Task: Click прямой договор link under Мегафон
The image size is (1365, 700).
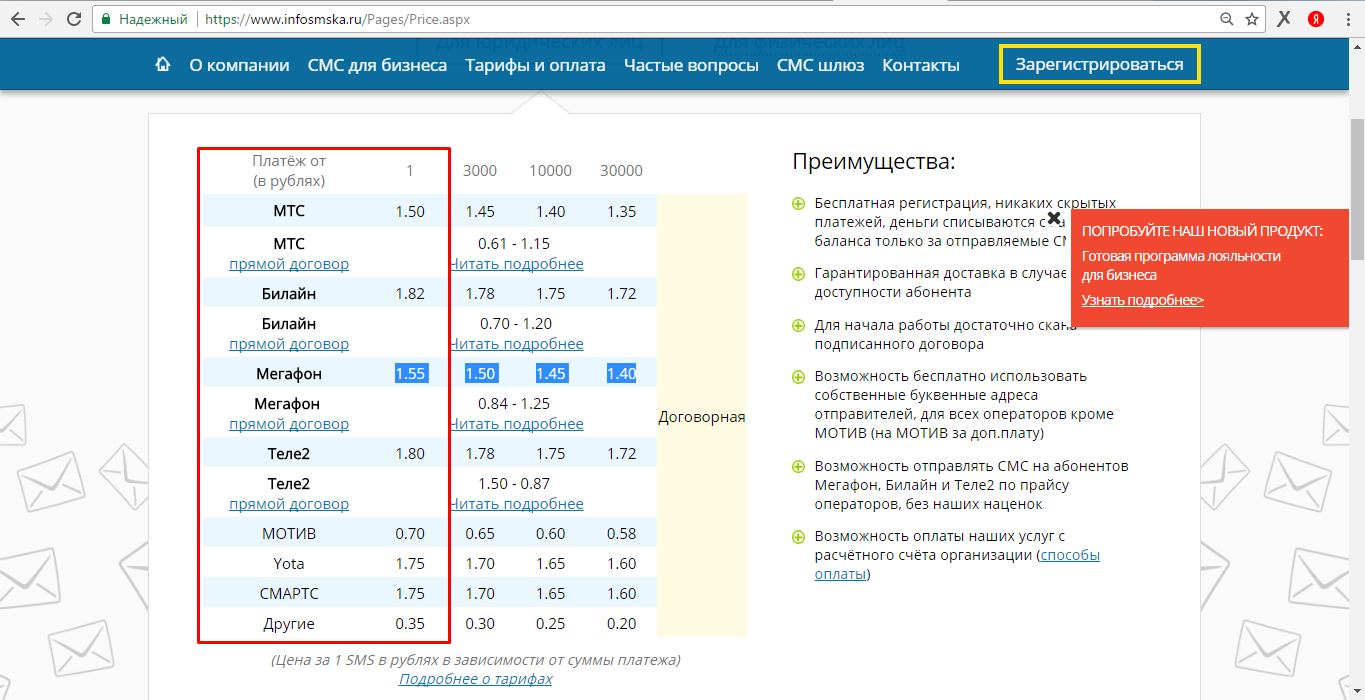Action: point(289,424)
